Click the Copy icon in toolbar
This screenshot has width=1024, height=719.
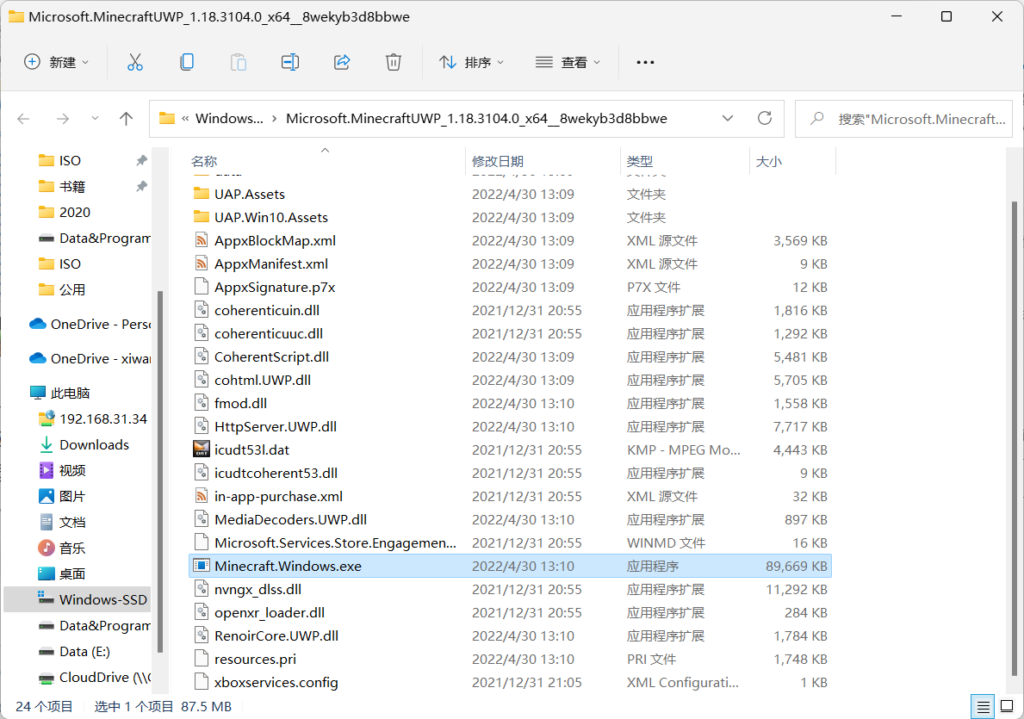tap(187, 62)
